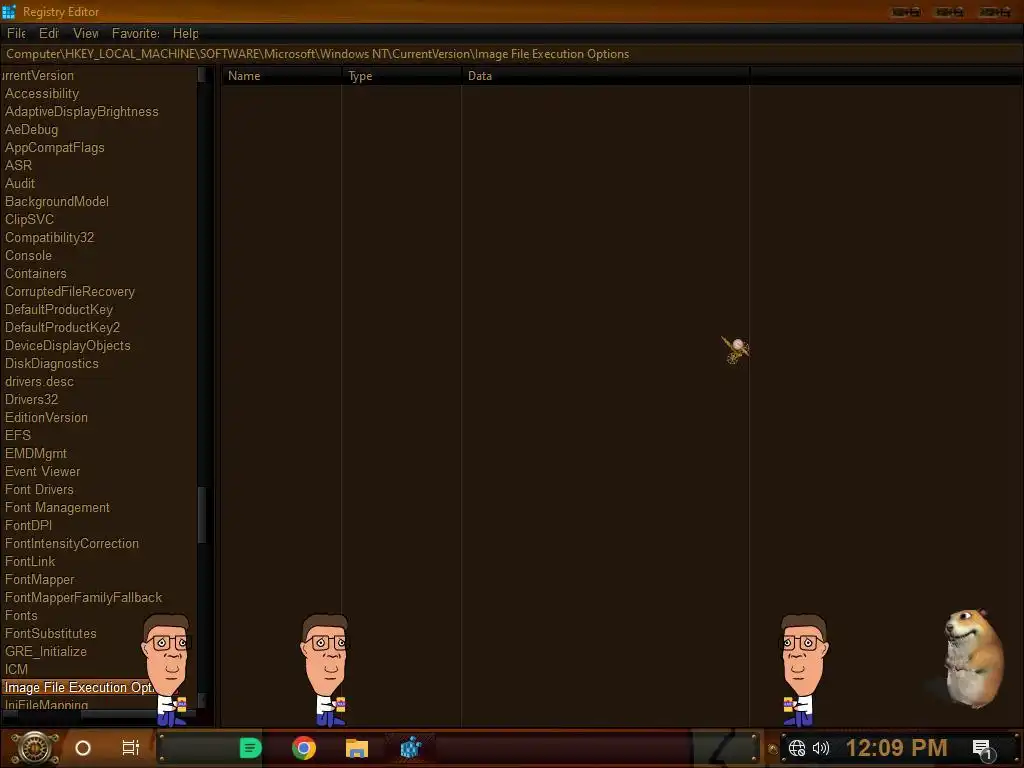This screenshot has height=768, width=1024.
Task: Select the FontMapperFamilyFallback key
Action: 84,597
